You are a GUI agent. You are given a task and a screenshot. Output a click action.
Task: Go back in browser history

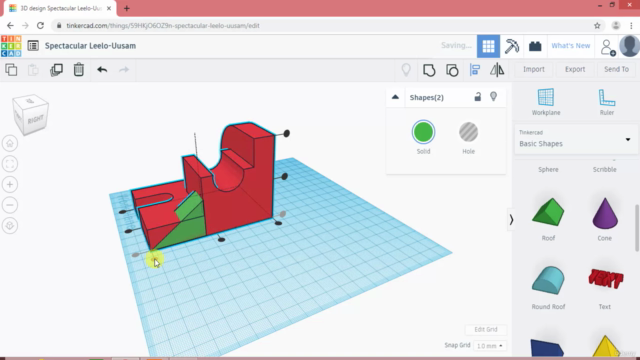[x=10, y=26]
